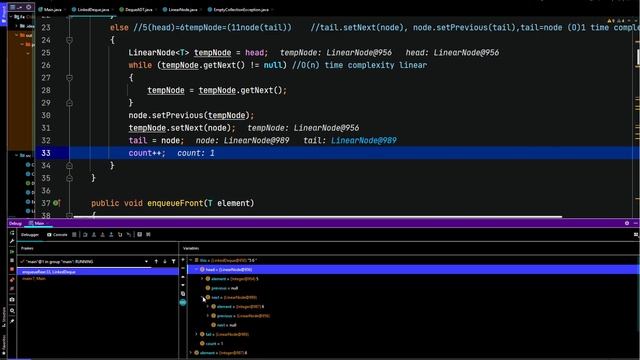Click the Run to Cursor debugger icon
Screen dimensions: 640x360
pyautogui.click(x=129, y=235)
